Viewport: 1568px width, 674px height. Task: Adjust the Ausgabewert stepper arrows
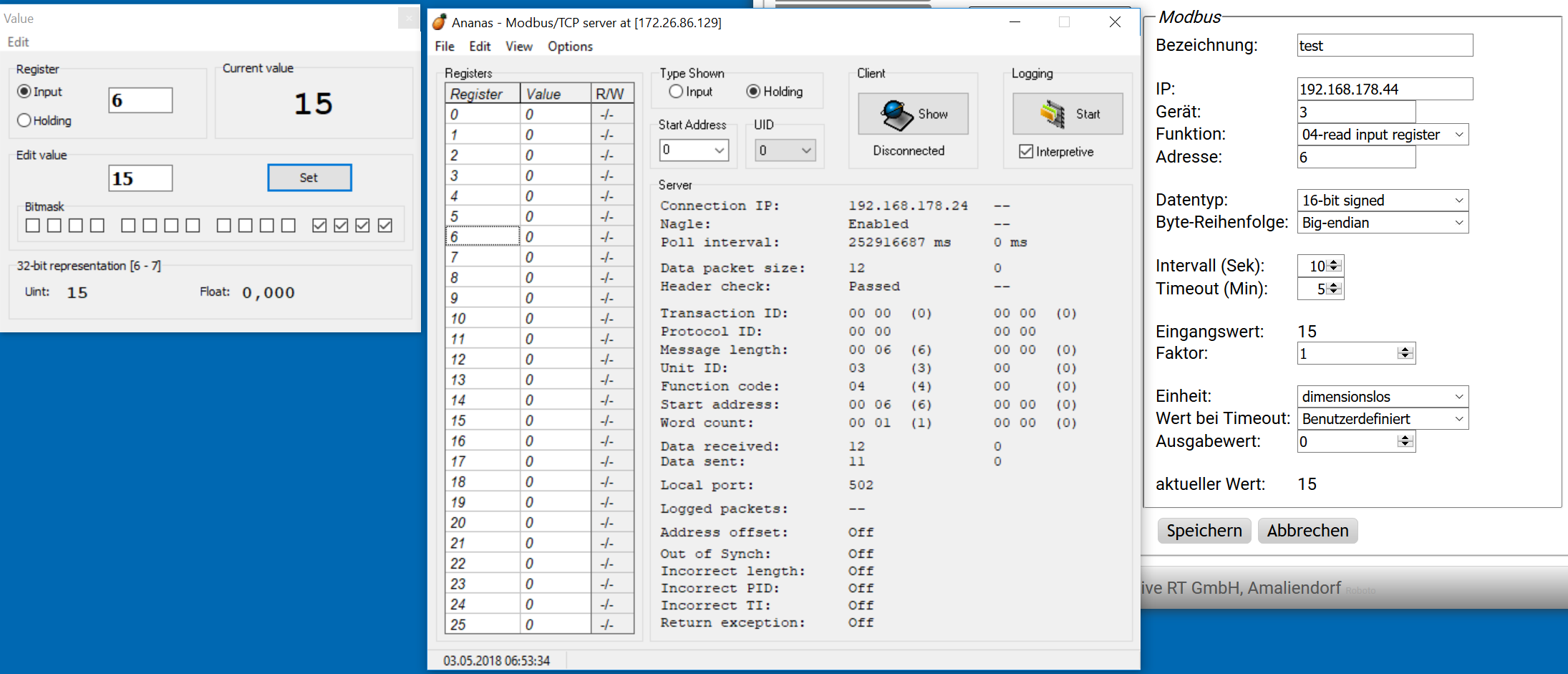point(1405,441)
